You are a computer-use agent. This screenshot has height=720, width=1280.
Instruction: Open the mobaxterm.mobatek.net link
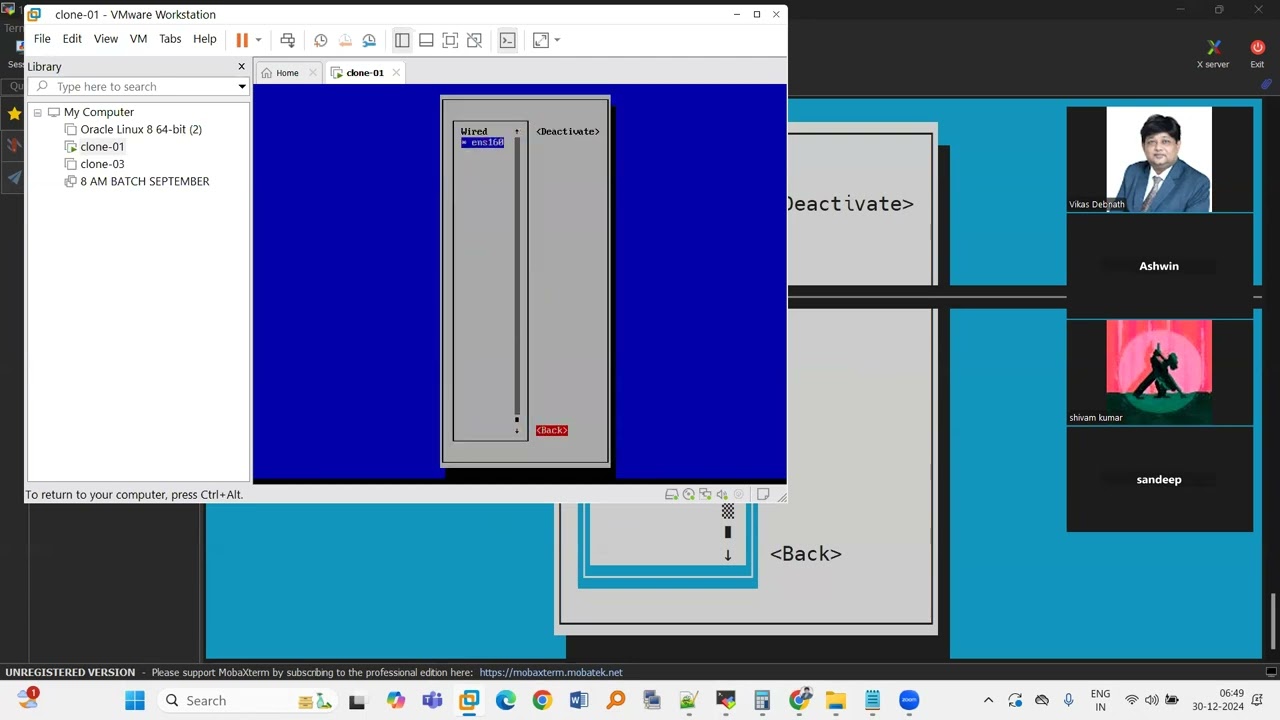coord(551,672)
